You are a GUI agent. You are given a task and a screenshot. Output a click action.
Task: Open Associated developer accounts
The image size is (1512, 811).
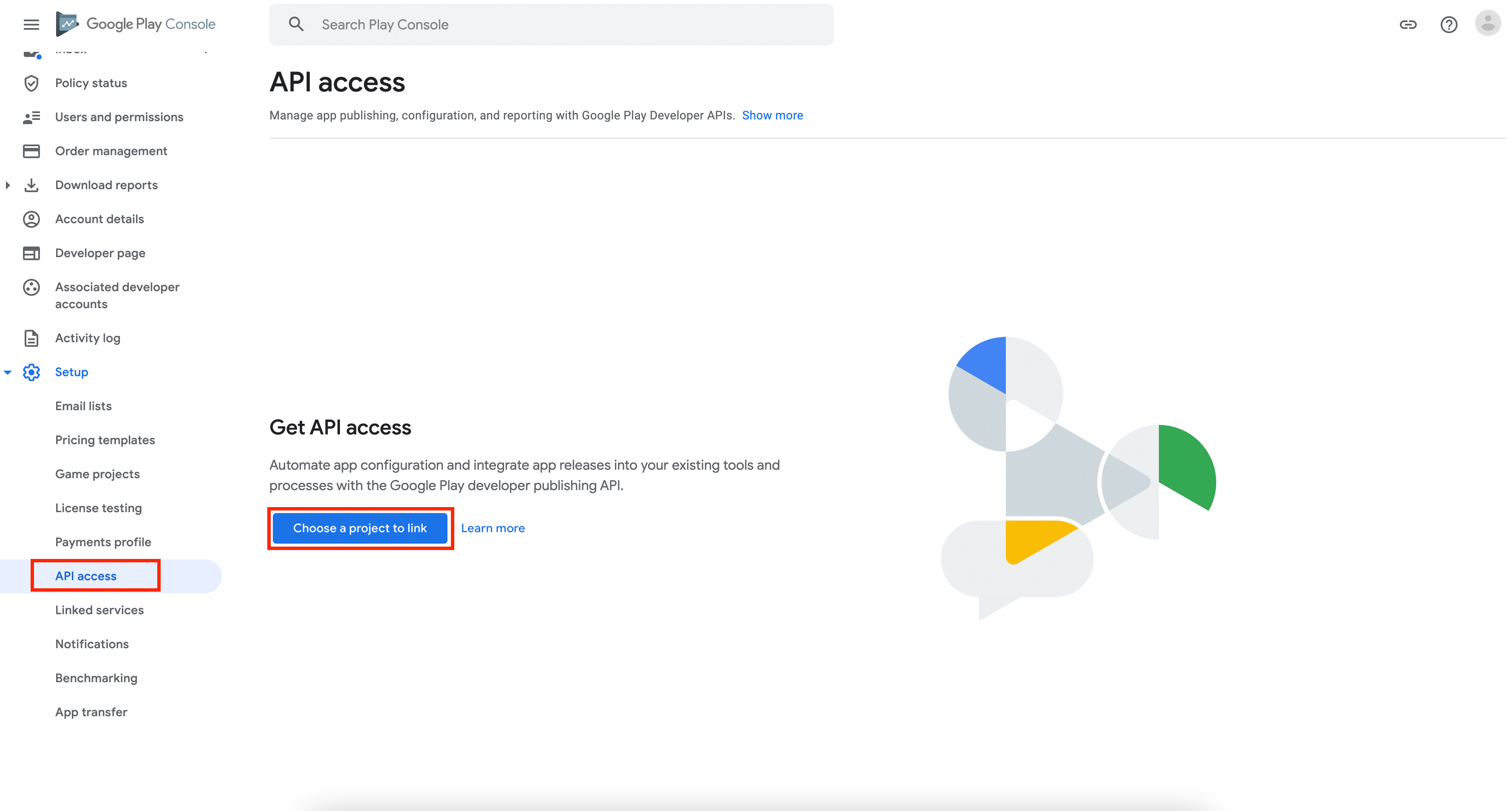117,295
